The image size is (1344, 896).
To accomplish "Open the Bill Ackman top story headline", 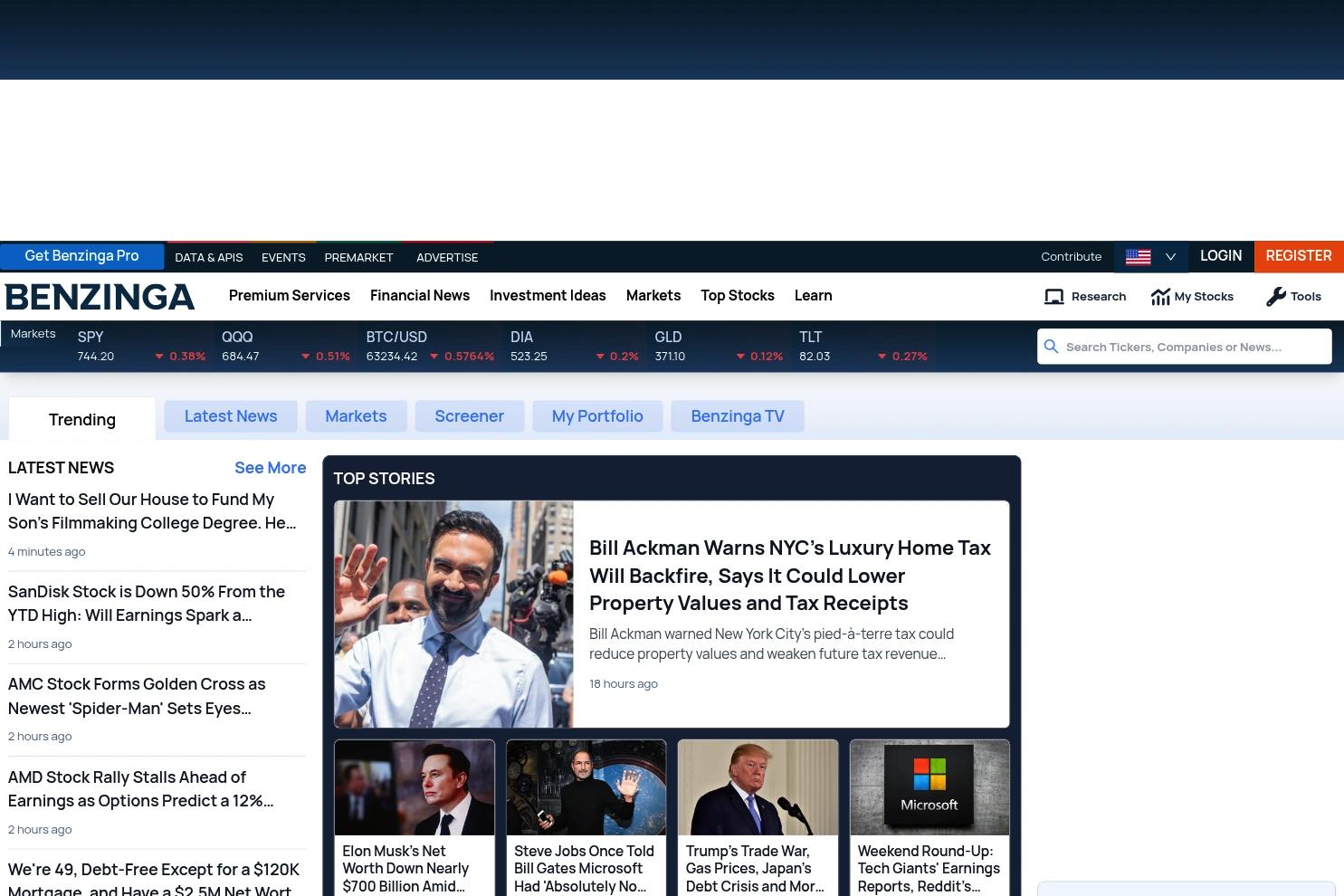I will pos(790,576).
